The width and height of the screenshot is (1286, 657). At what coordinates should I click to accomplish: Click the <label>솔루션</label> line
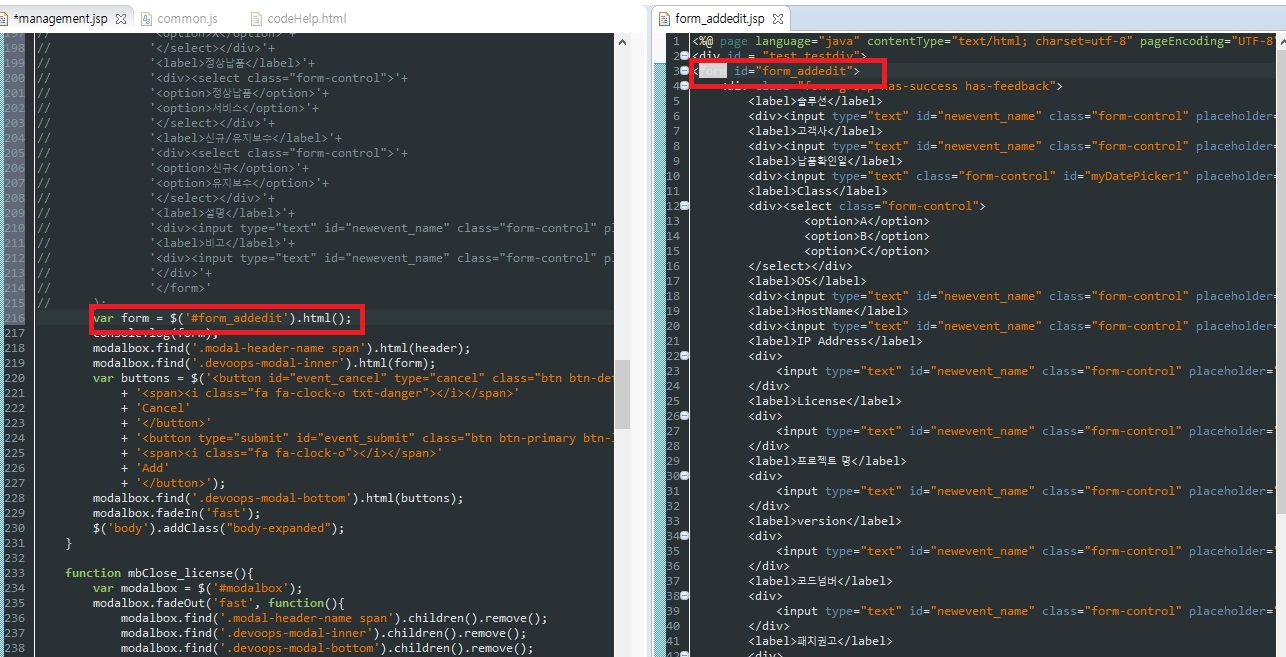[x=815, y=101]
